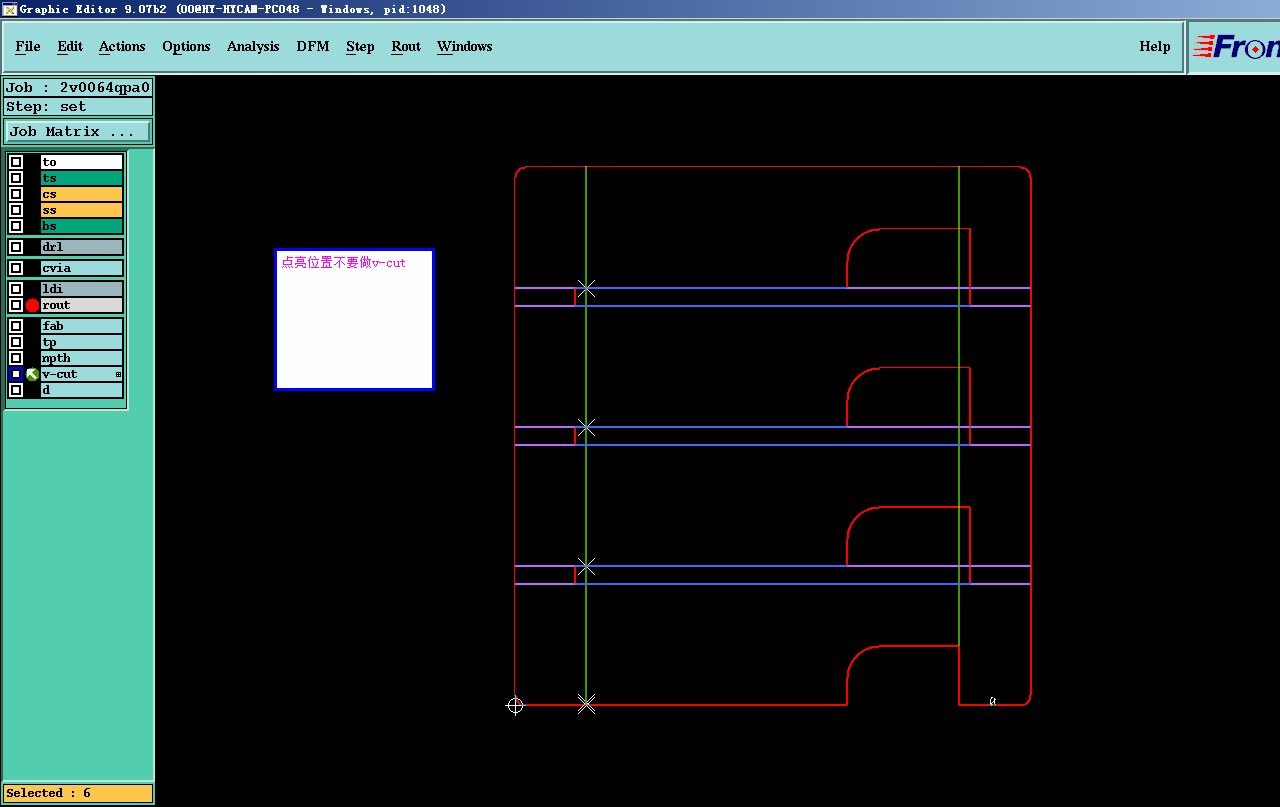The image size is (1280, 807).
Task: Tick the checkbox beside layer ts
Action: pos(16,178)
